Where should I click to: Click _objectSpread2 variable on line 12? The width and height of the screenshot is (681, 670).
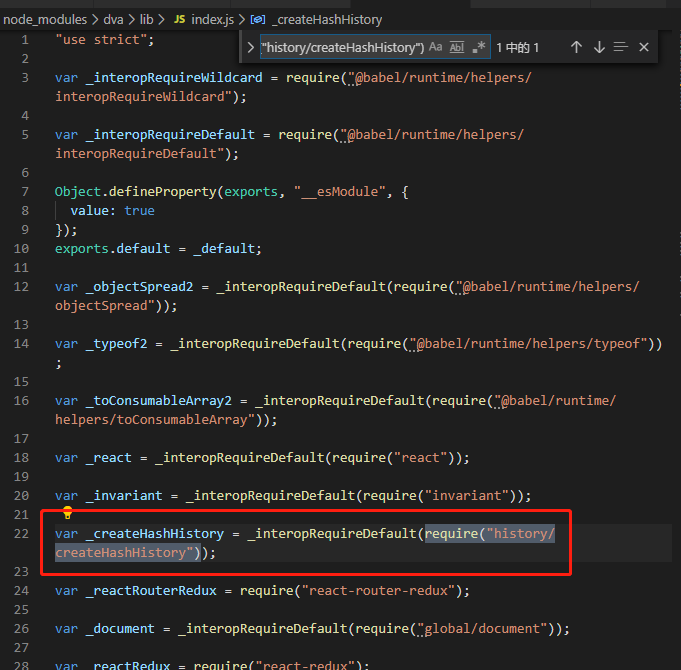click(139, 287)
